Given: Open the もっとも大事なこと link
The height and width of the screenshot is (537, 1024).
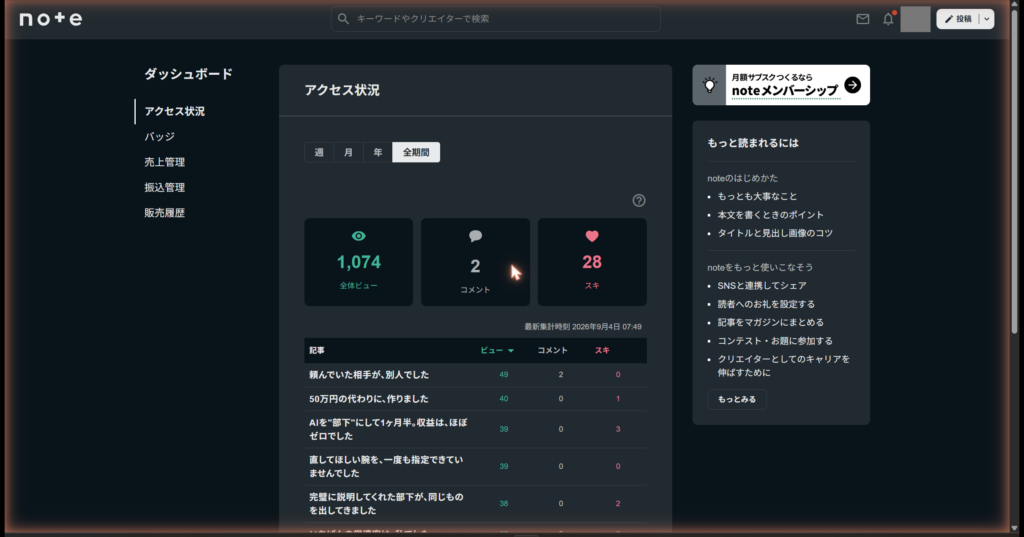Looking at the screenshot, I should (757, 196).
